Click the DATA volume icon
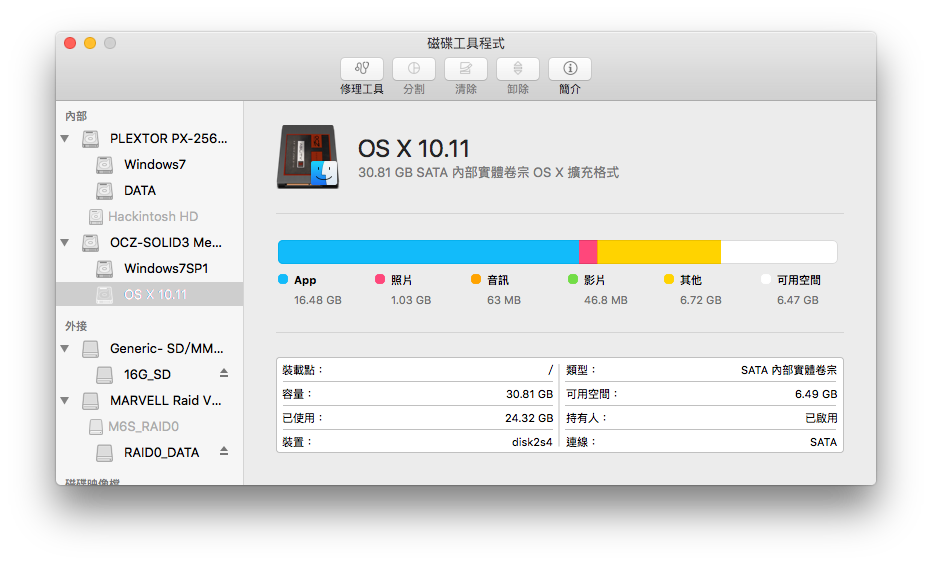 pos(105,191)
